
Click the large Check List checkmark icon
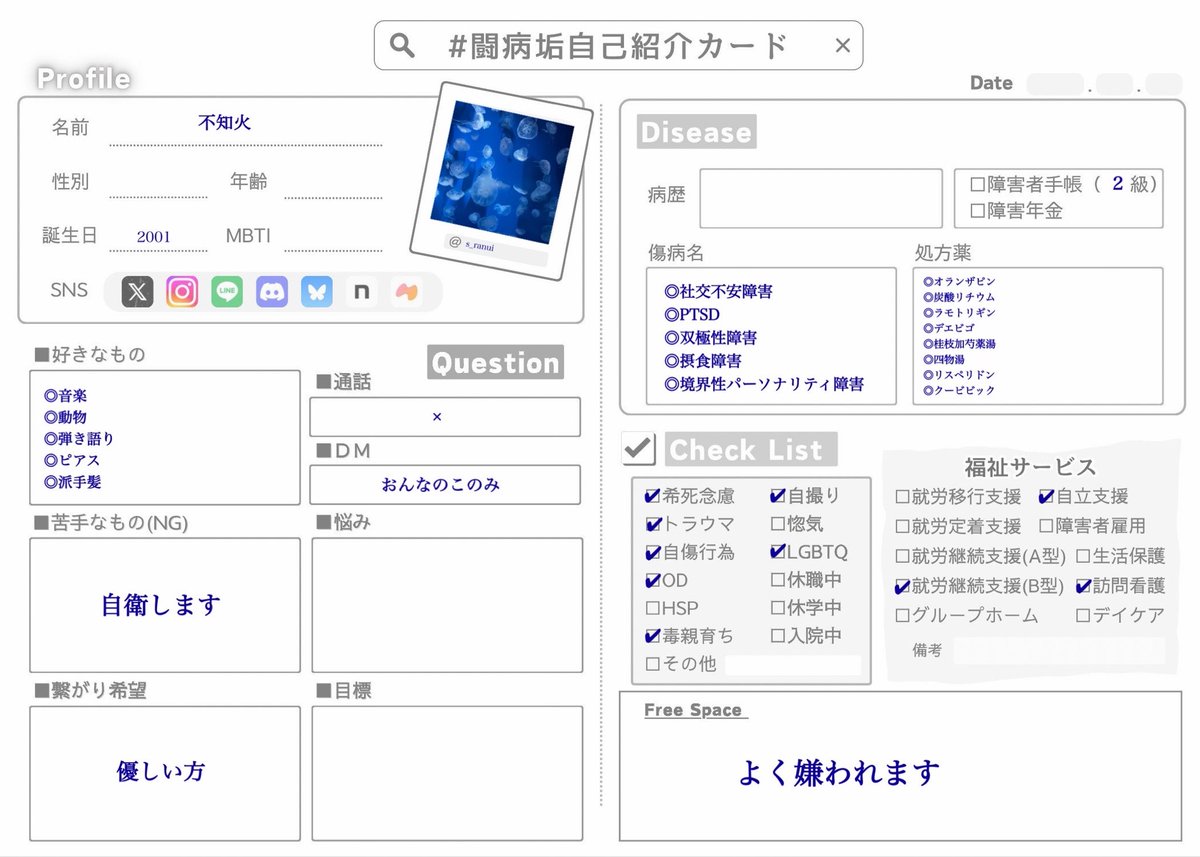coord(638,448)
